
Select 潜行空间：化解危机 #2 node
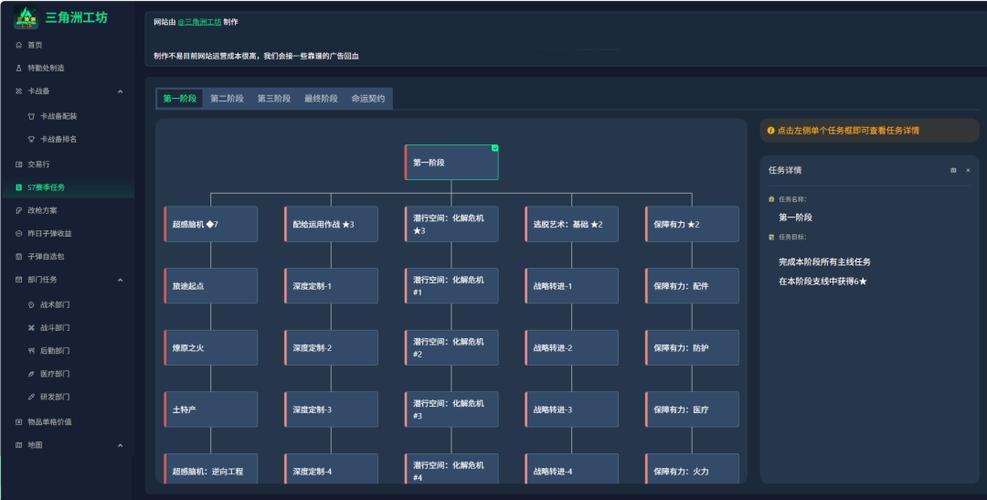[x=451, y=348]
